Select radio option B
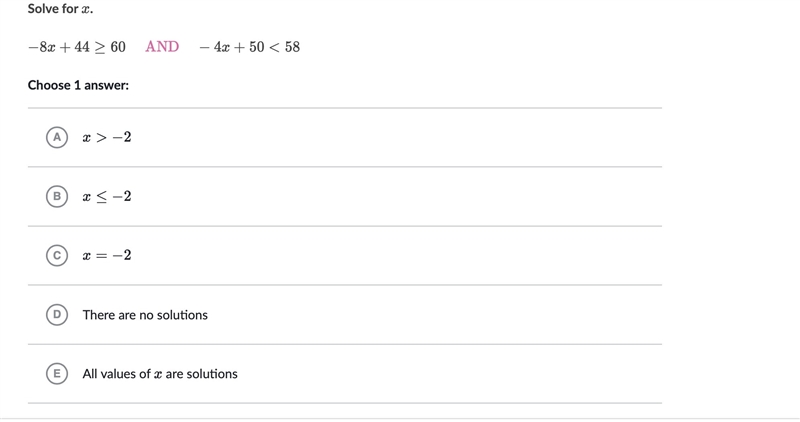The height and width of the screenshot is (422, 800). 57,196
